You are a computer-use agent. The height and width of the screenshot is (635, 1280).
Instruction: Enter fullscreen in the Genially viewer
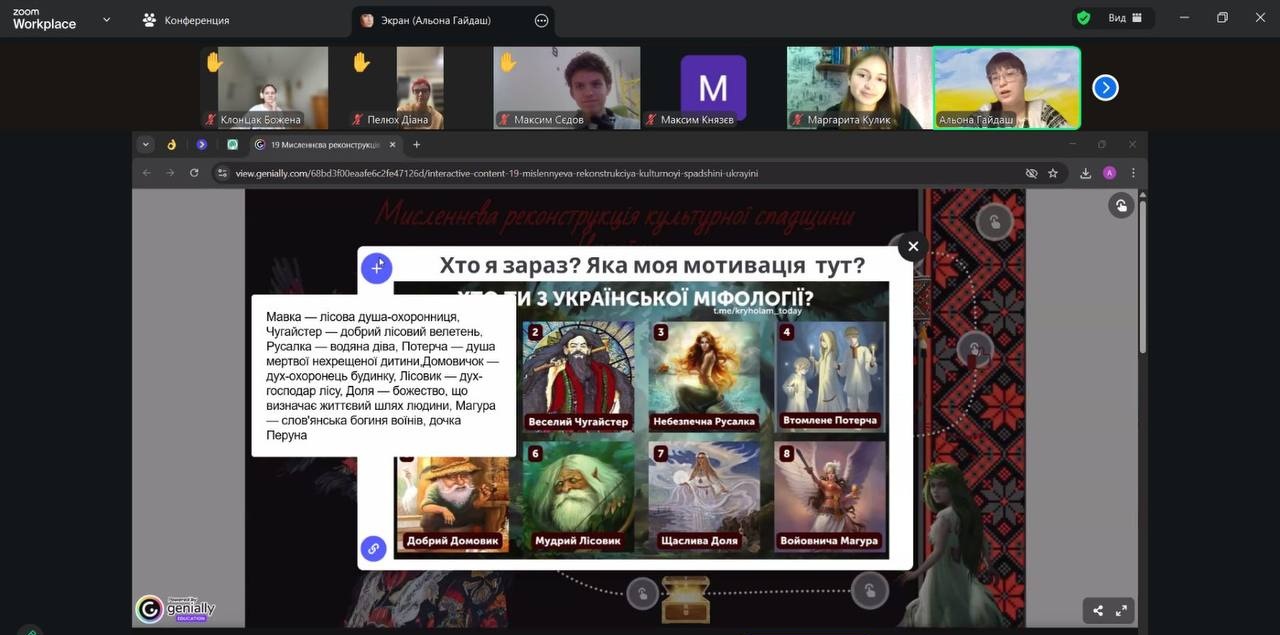coord(1121,610)
